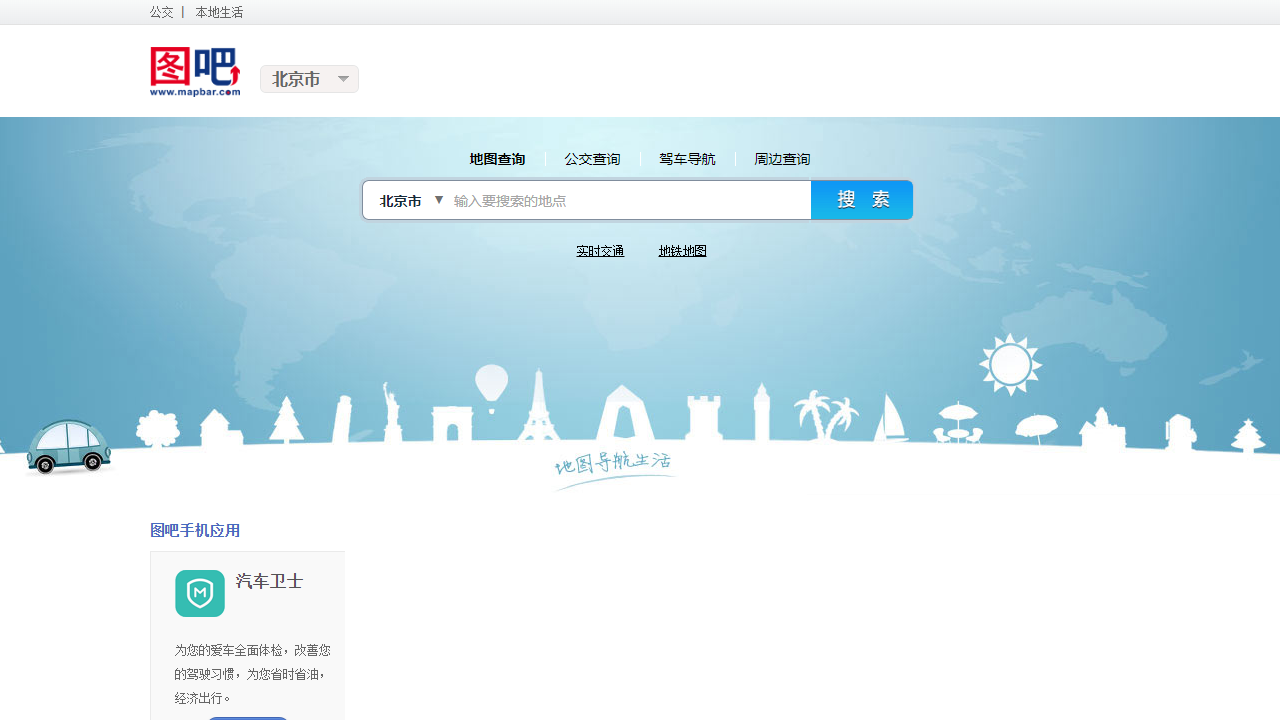The image size is (1280, 720).
Task: Click the cartoon car illustration on the left
Action: tap(68, 447)
